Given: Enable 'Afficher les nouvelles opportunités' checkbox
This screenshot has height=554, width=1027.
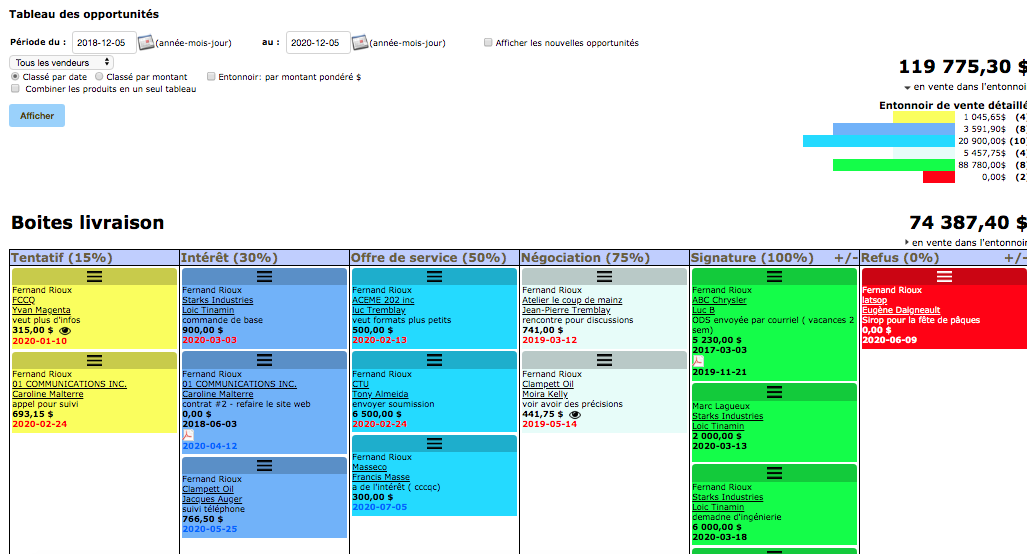Looking at the screenshot, I should (488, 43).
